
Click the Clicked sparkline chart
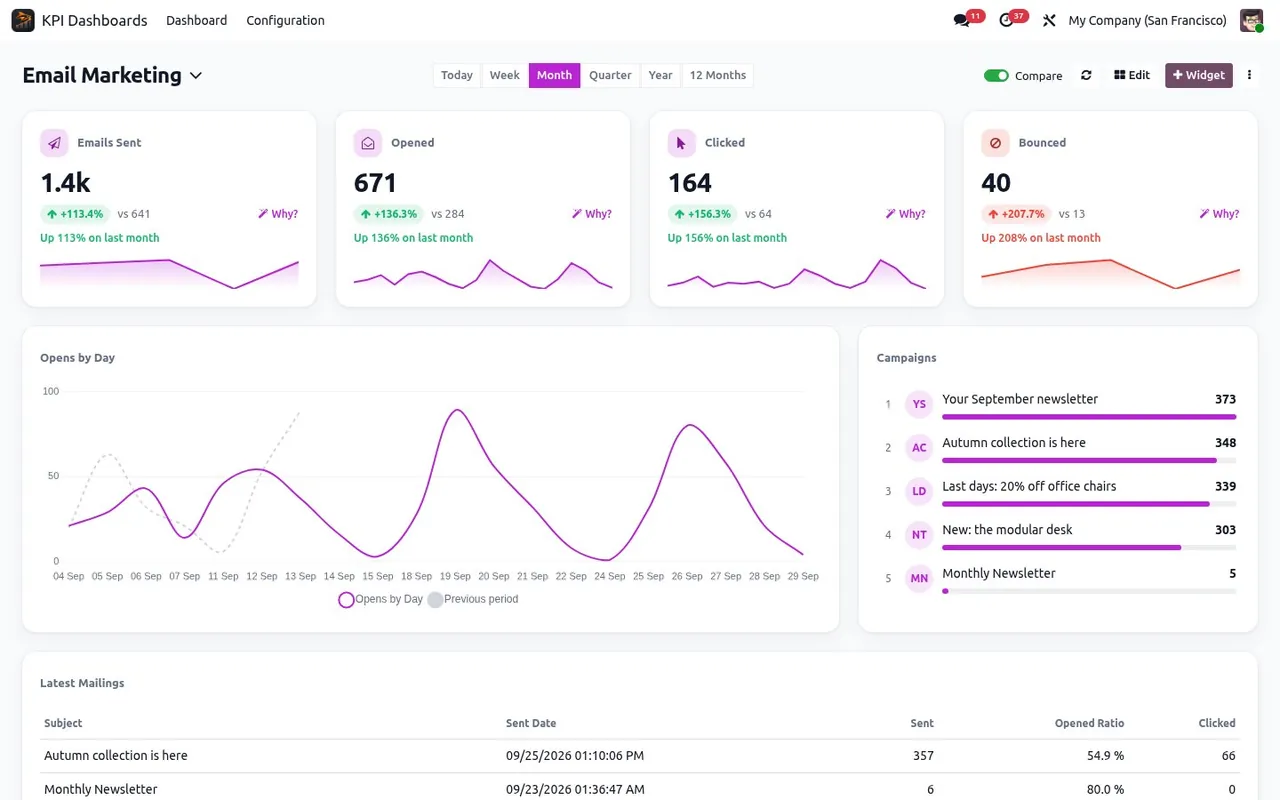pyautogui.click(x=797, y=273)
